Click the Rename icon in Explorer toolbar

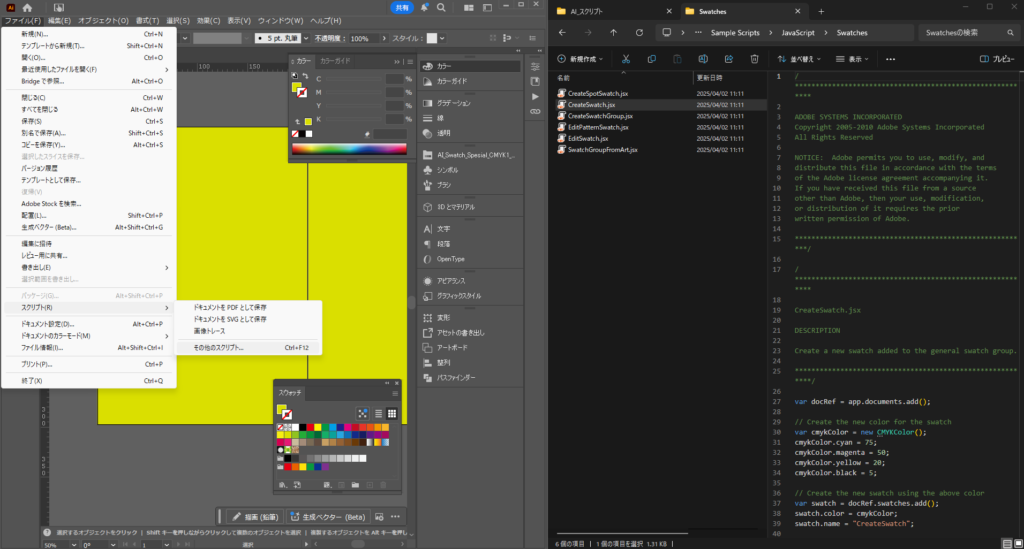[703, 59]
